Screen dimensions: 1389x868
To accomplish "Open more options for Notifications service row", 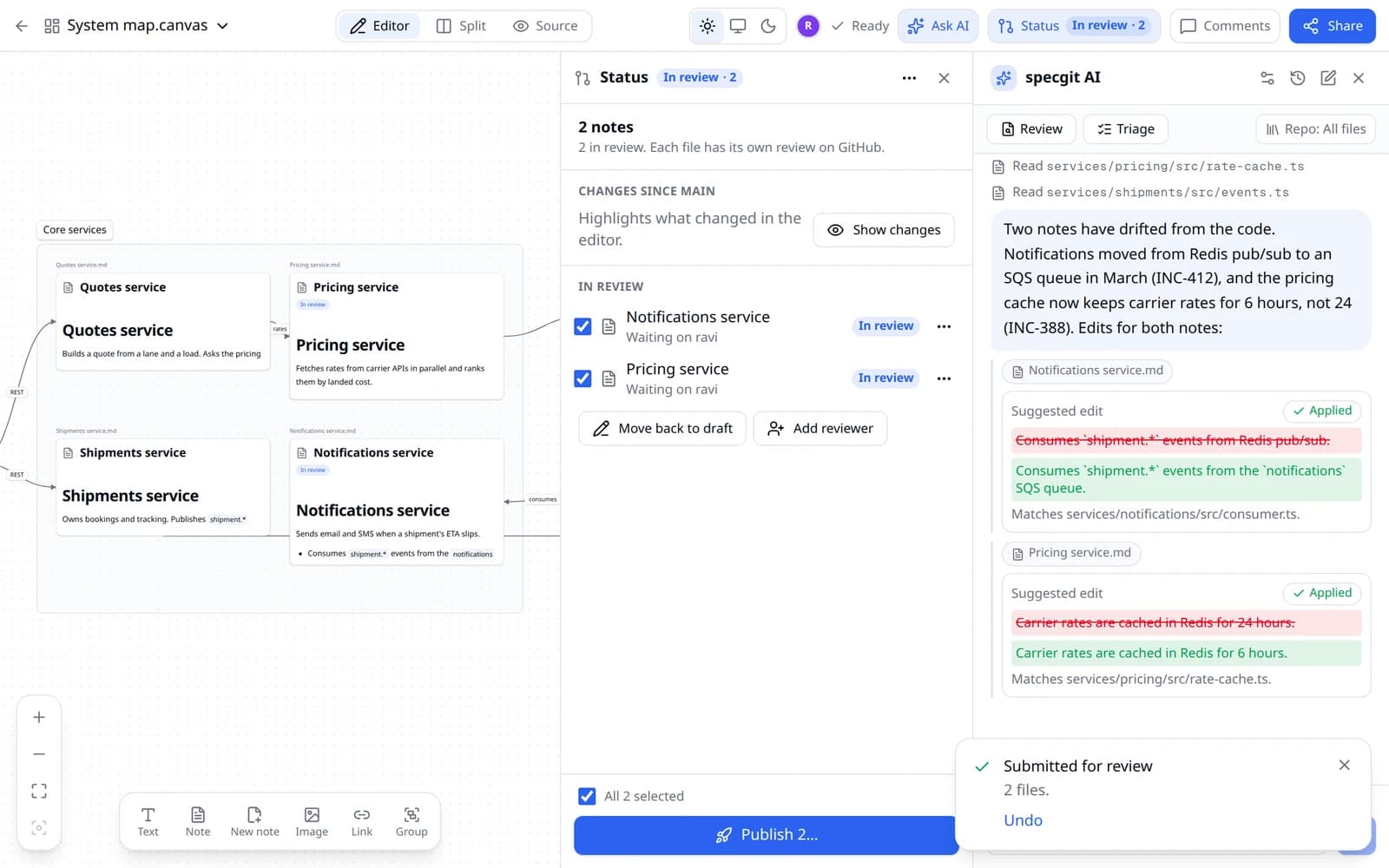I will [944, 326].
